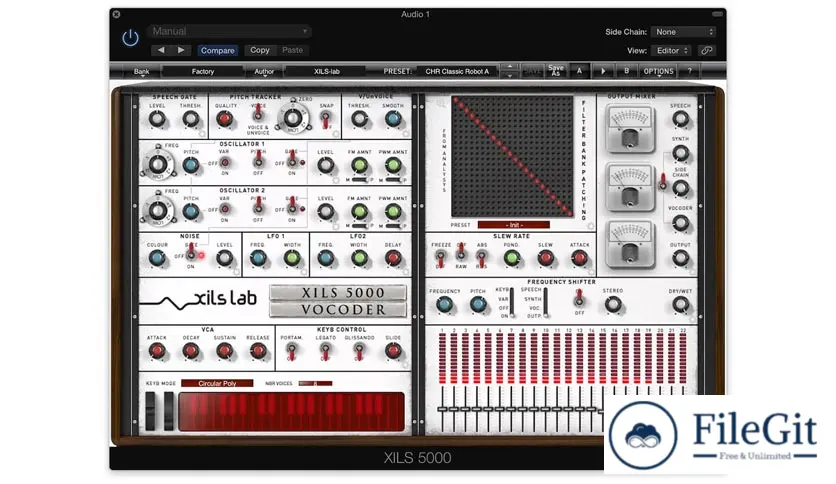Open the Circular Poly keyb mode dropdown

217,383
